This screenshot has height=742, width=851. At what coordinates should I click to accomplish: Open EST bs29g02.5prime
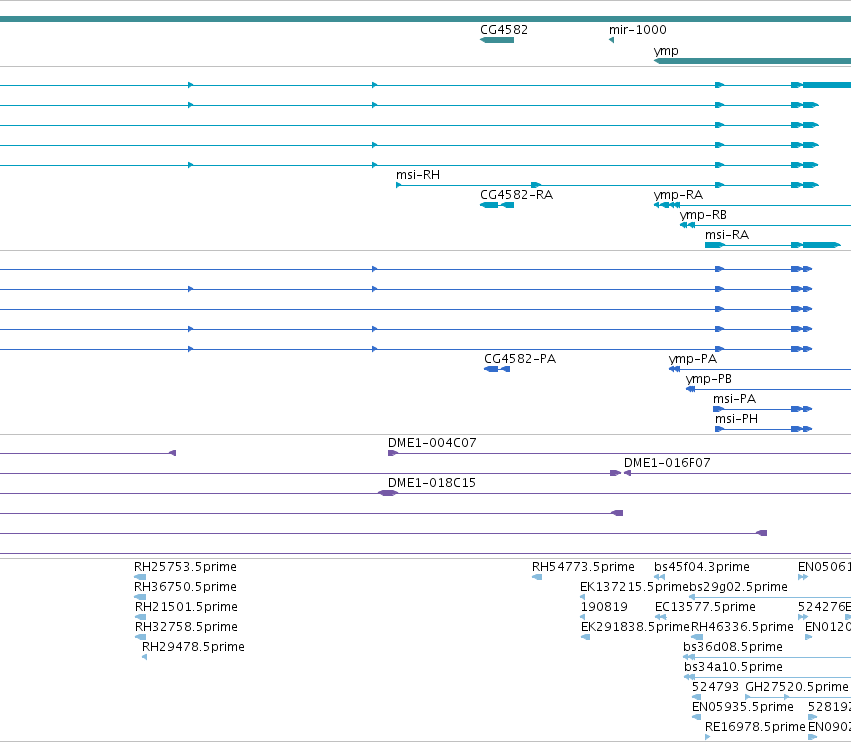(x=738, y=587)
